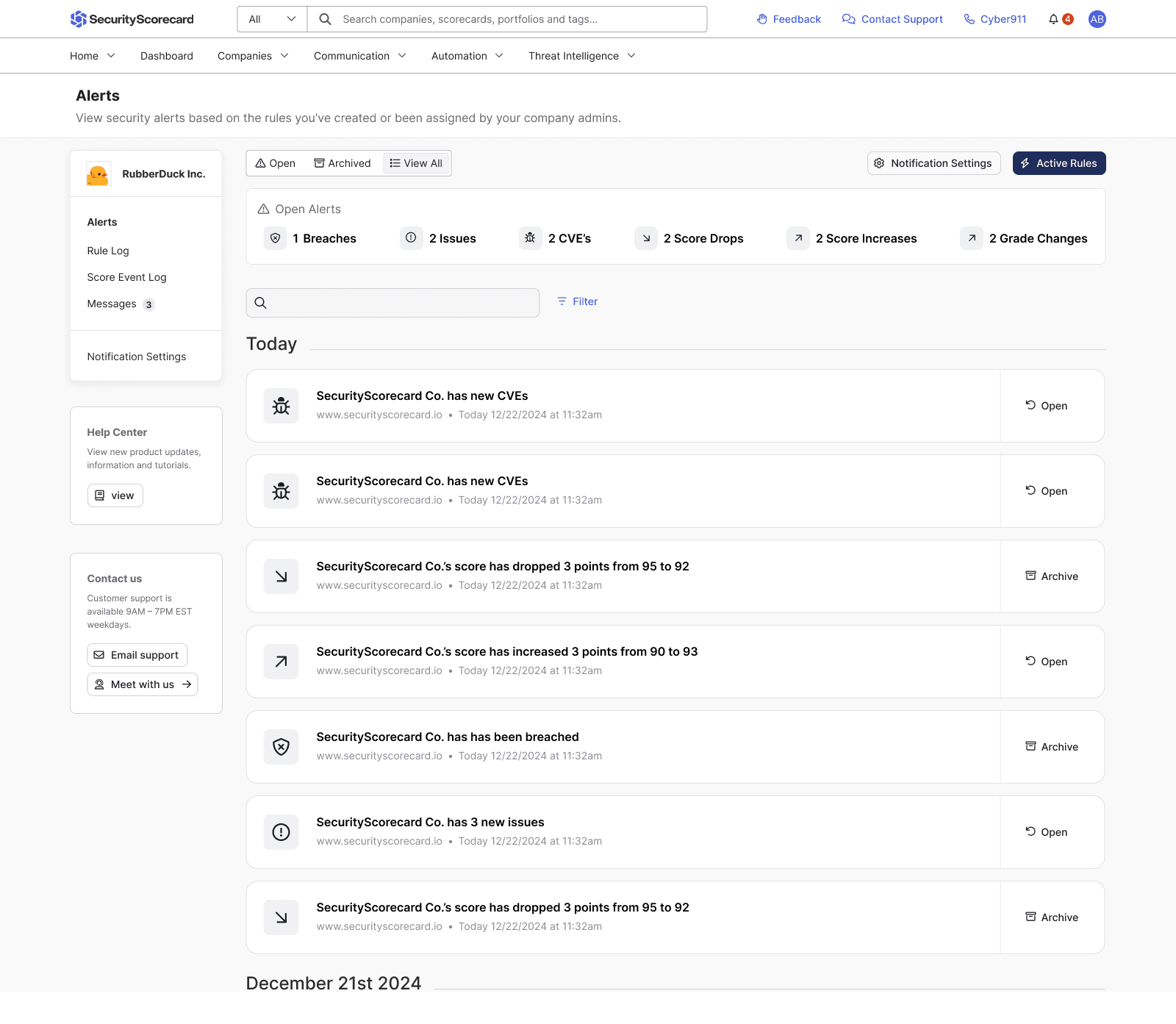Viewport: 1176px width, 1024px height.
Task: Click the search magnifier in top bar
Action: pos(325,19)
